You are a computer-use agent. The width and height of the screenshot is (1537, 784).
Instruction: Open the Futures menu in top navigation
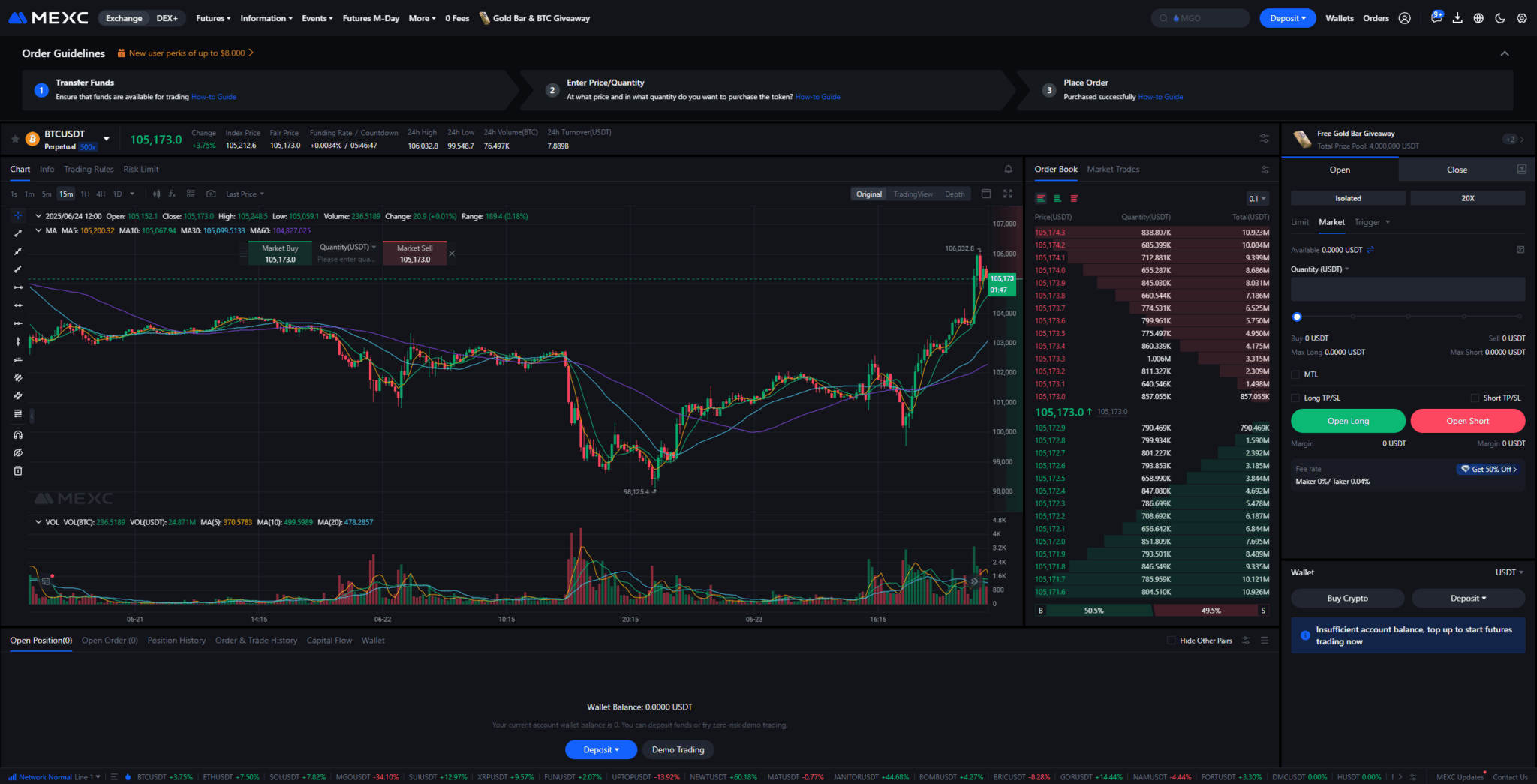coord(211,18)
